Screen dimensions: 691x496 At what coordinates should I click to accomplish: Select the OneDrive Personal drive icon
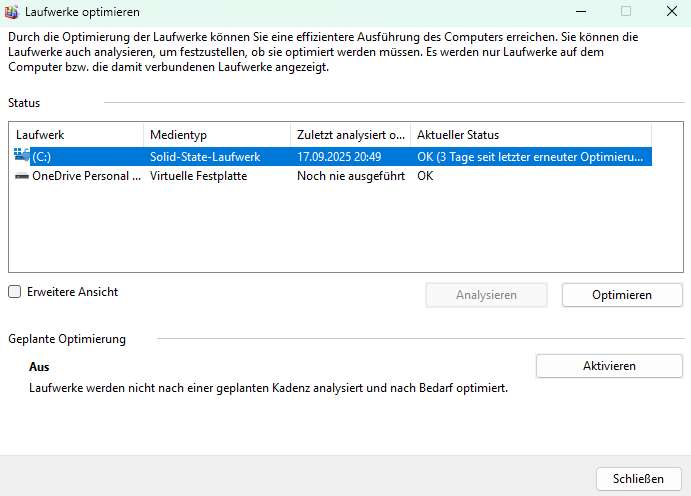tap(23, 176)
